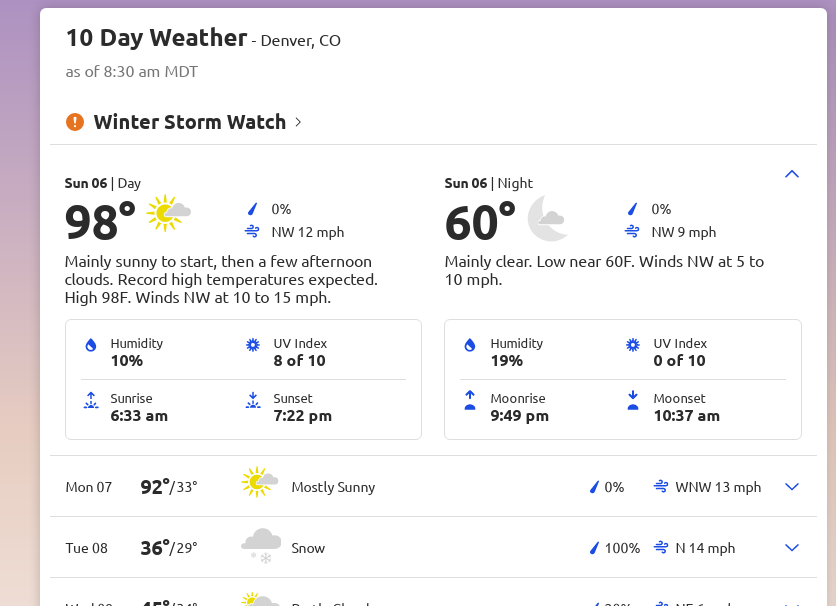Click the orange Winter Storm Watch alert icon
This screenshot has width=836, height=606.
coord(75,122)
